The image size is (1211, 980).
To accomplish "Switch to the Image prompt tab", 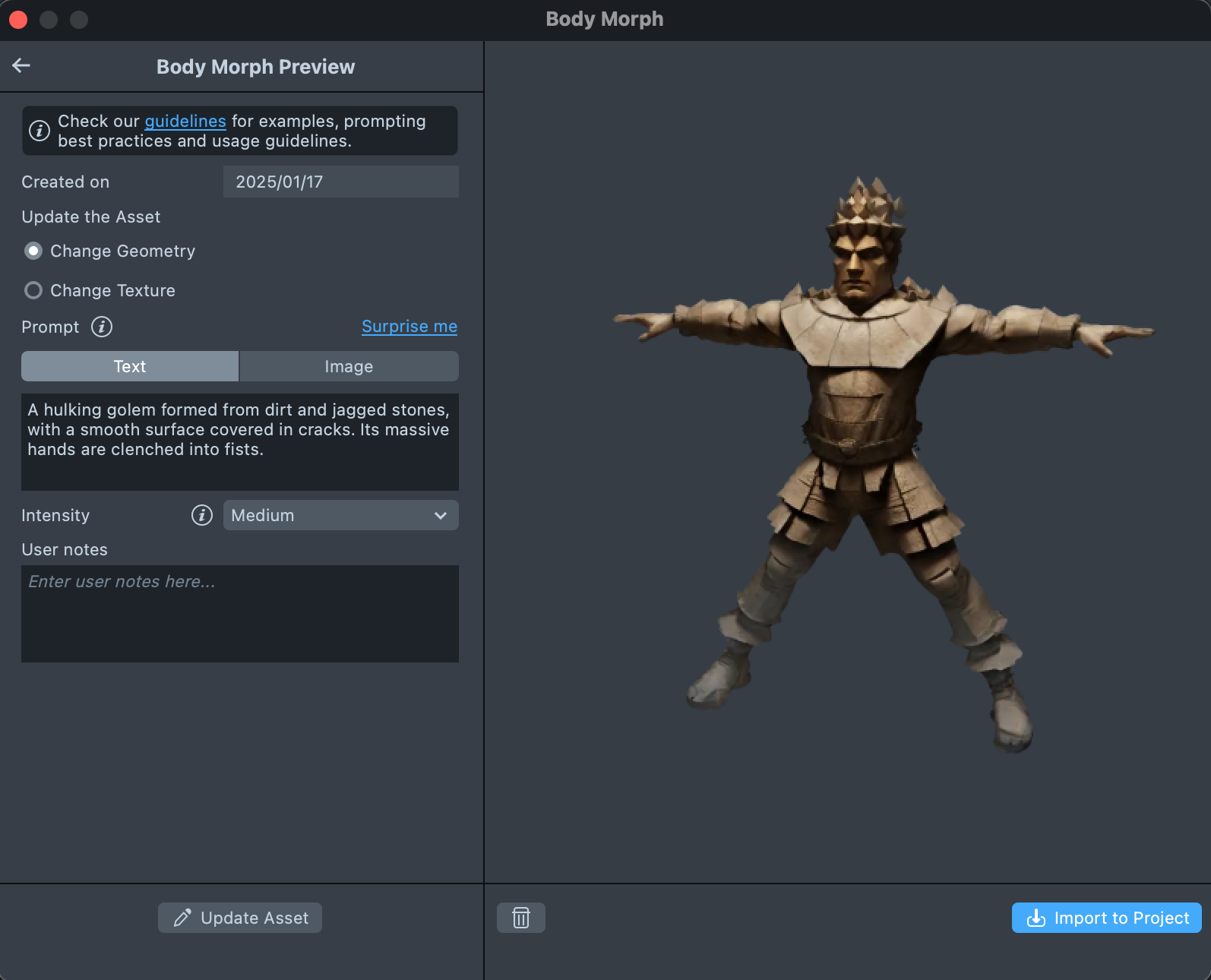I will click(x=349, y=366).
